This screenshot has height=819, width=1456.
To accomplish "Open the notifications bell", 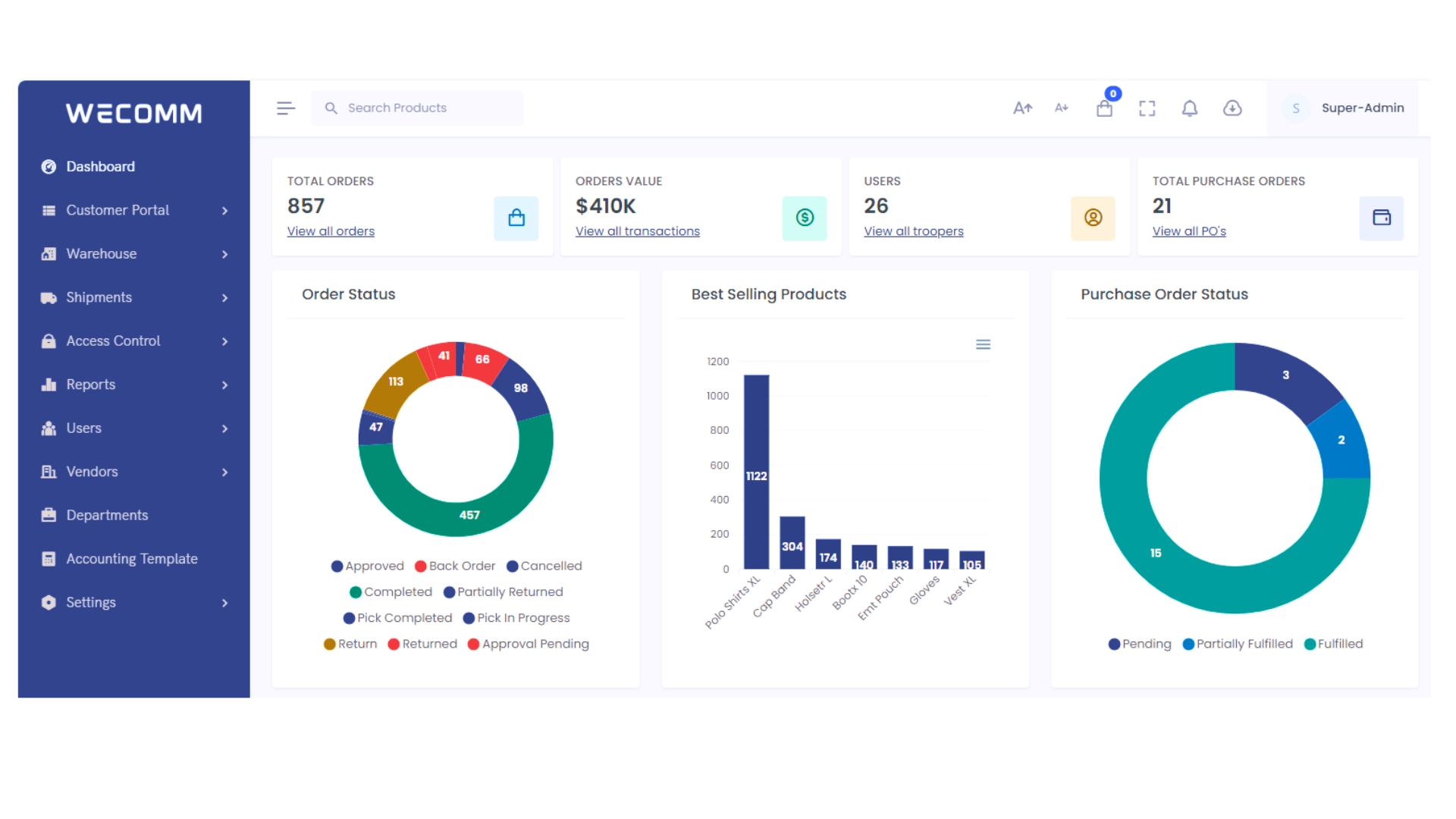I will coord(1189,108).
